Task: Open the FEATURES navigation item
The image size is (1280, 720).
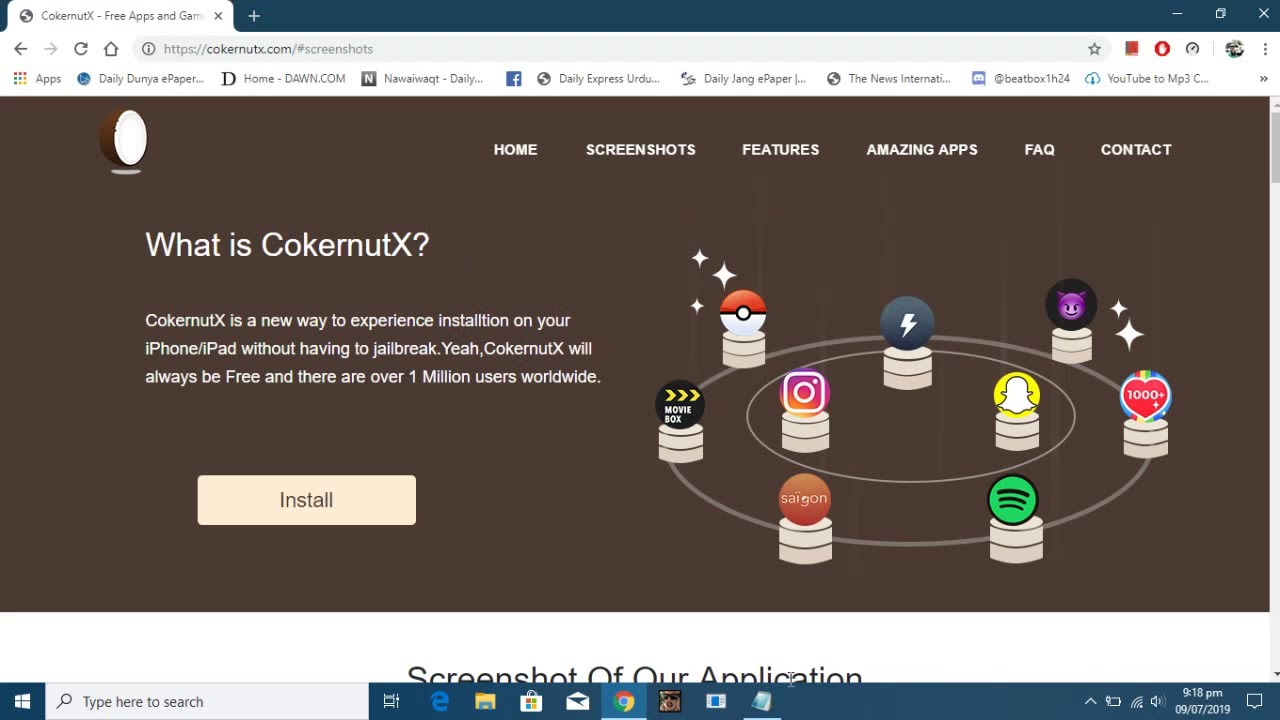Action: pos(780,149)
